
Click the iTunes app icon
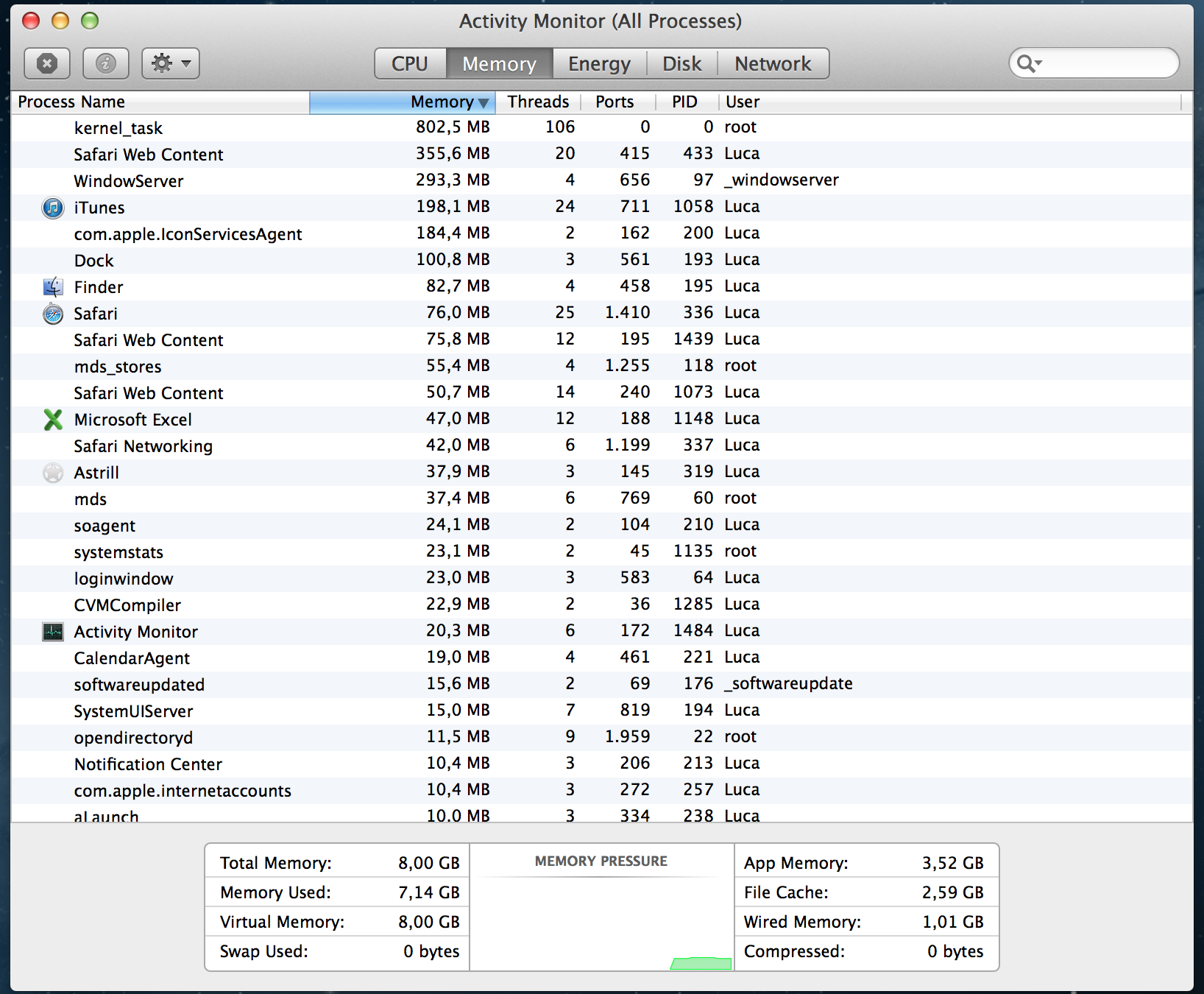point(53,208)
